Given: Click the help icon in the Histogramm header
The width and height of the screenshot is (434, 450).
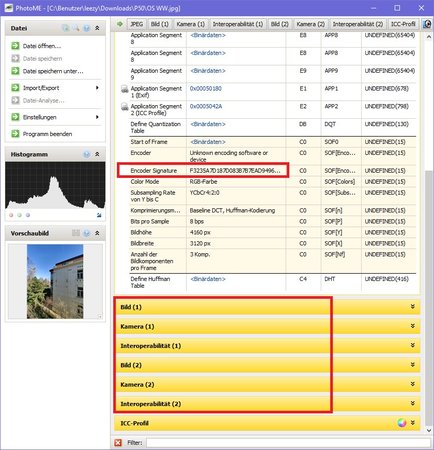Looking at the screenshot, I should [87, 154].
